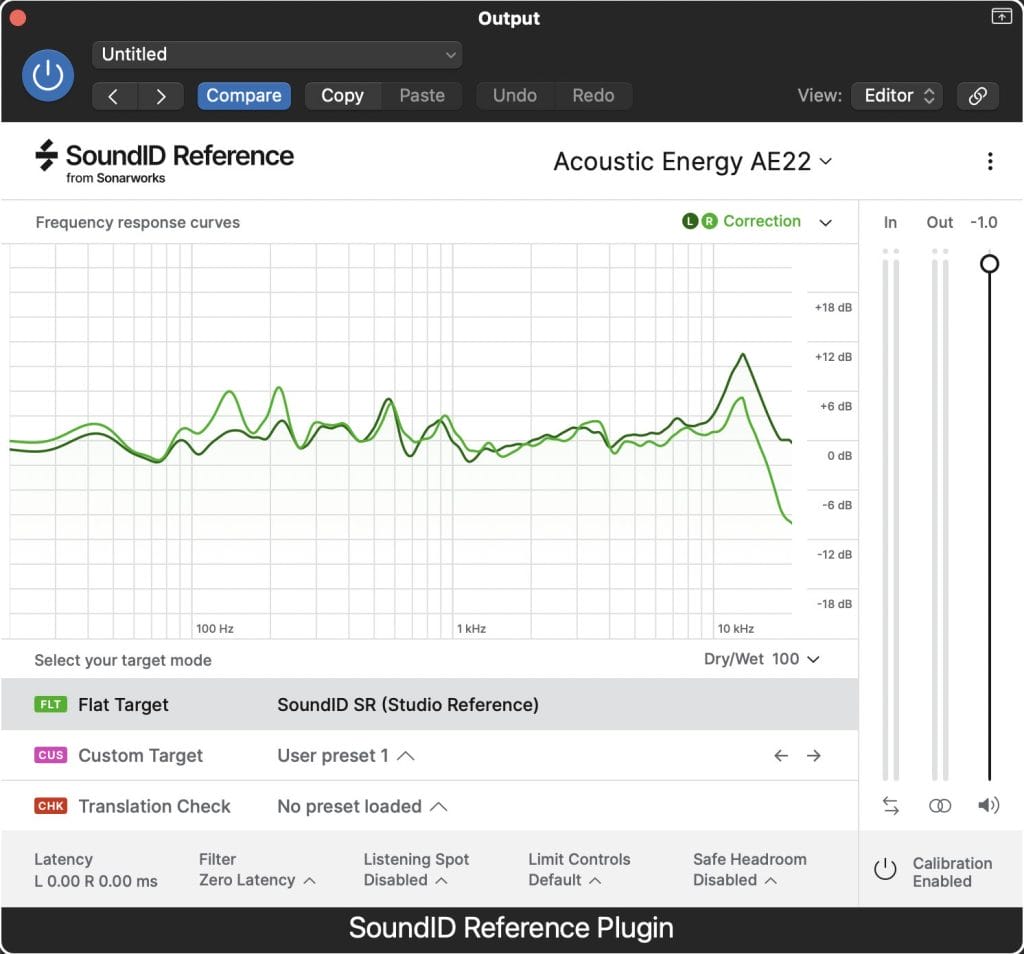The width and height of the screenshot is (1024, 954).
Task: Click the link chain icon button
Action: 977,96
